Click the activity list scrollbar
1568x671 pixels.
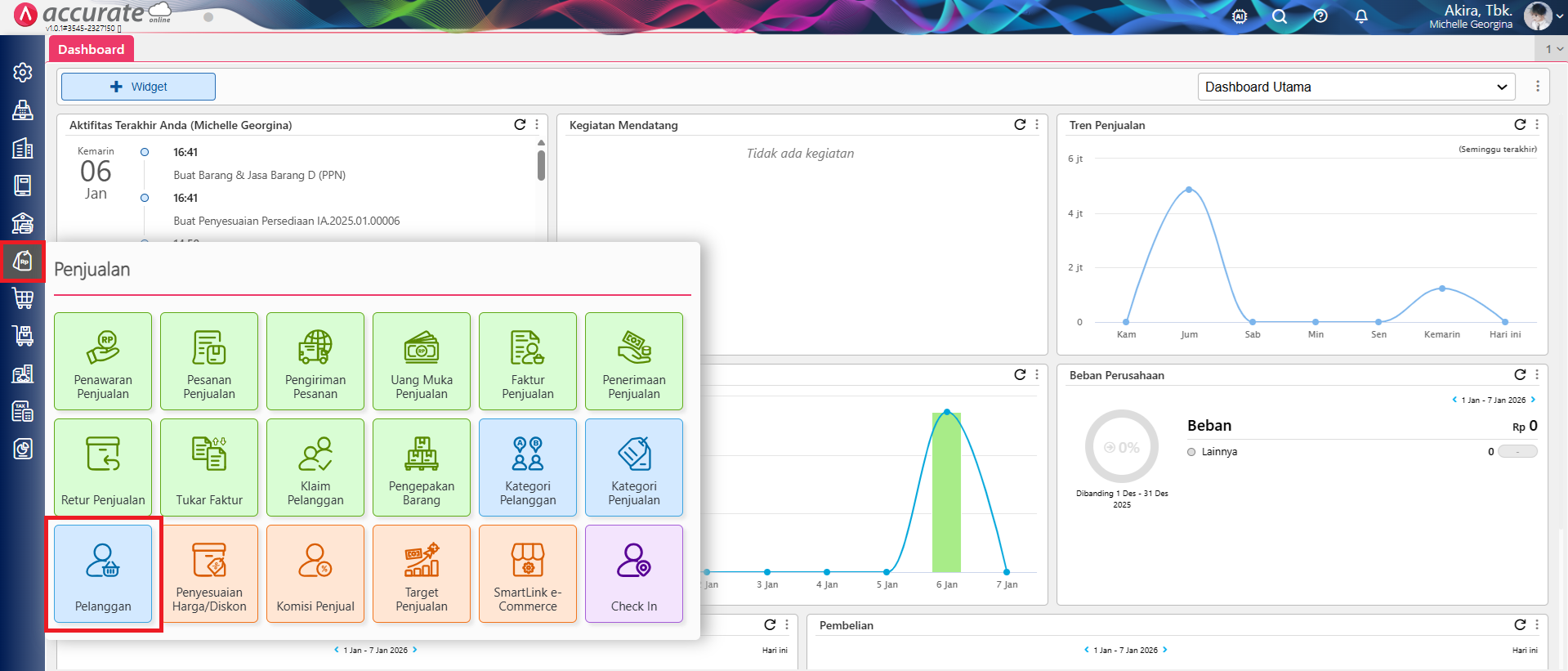[541, 164]
